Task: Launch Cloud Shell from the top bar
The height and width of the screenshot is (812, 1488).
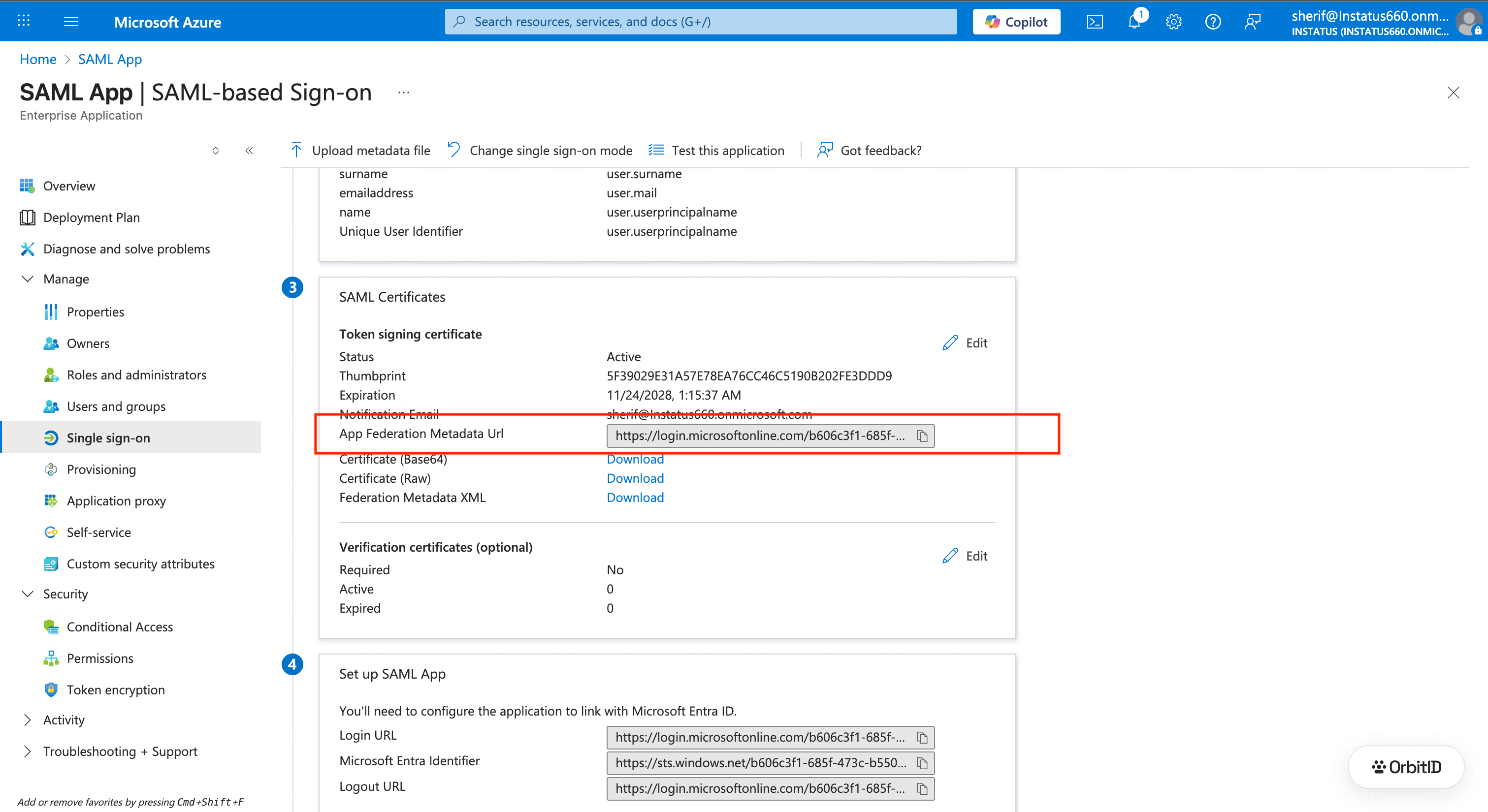Action: click(1095, 22)
